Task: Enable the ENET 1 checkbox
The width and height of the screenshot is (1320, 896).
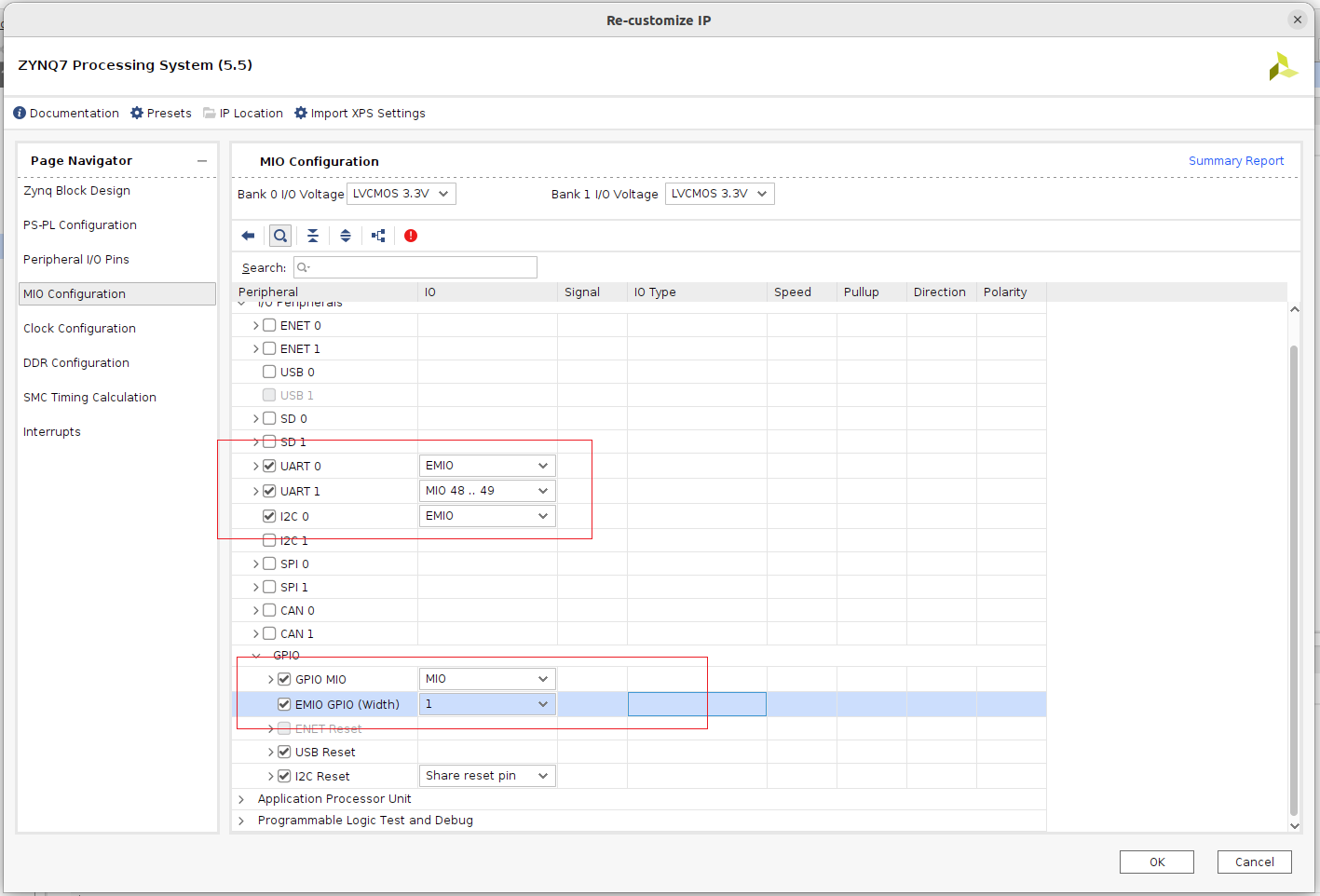Action: [269, 348]
